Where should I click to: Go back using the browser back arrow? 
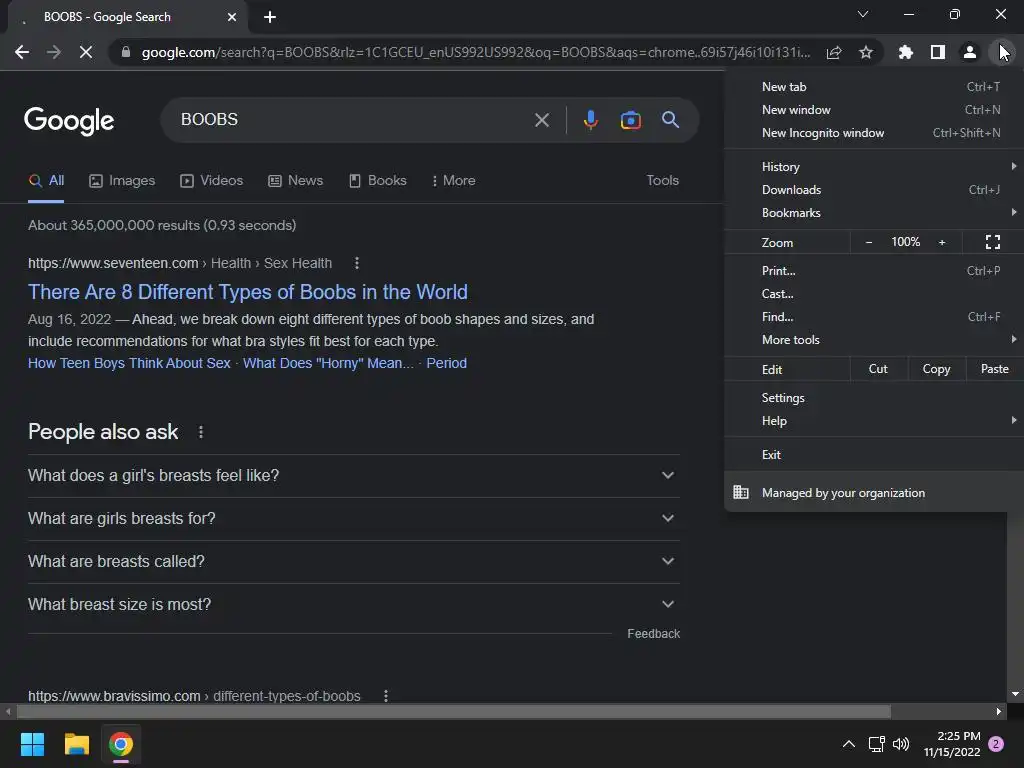[22, 52]
